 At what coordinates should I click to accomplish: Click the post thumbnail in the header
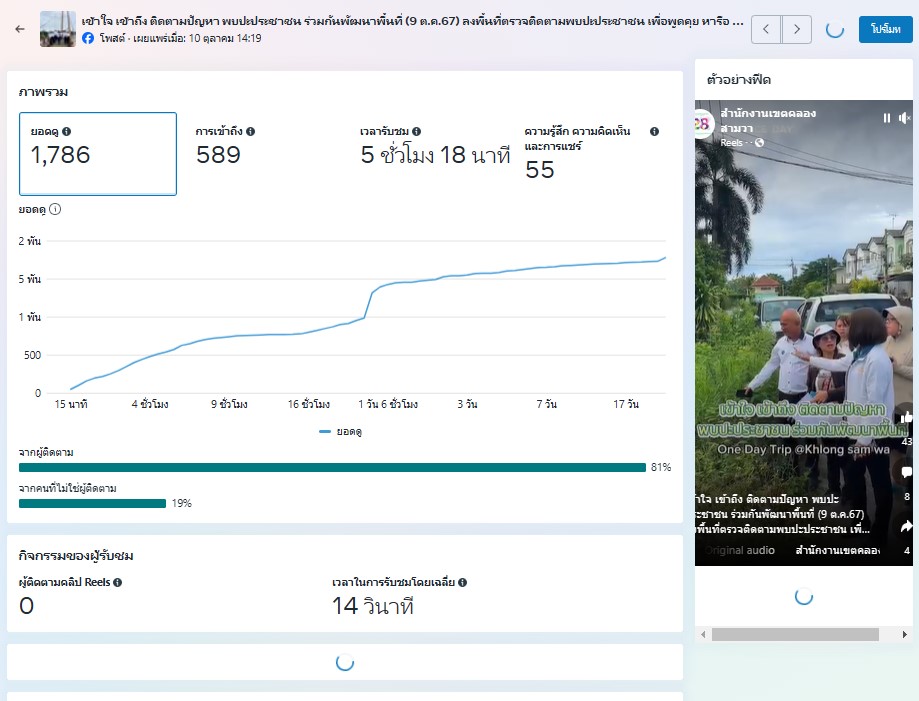(58, 29)
